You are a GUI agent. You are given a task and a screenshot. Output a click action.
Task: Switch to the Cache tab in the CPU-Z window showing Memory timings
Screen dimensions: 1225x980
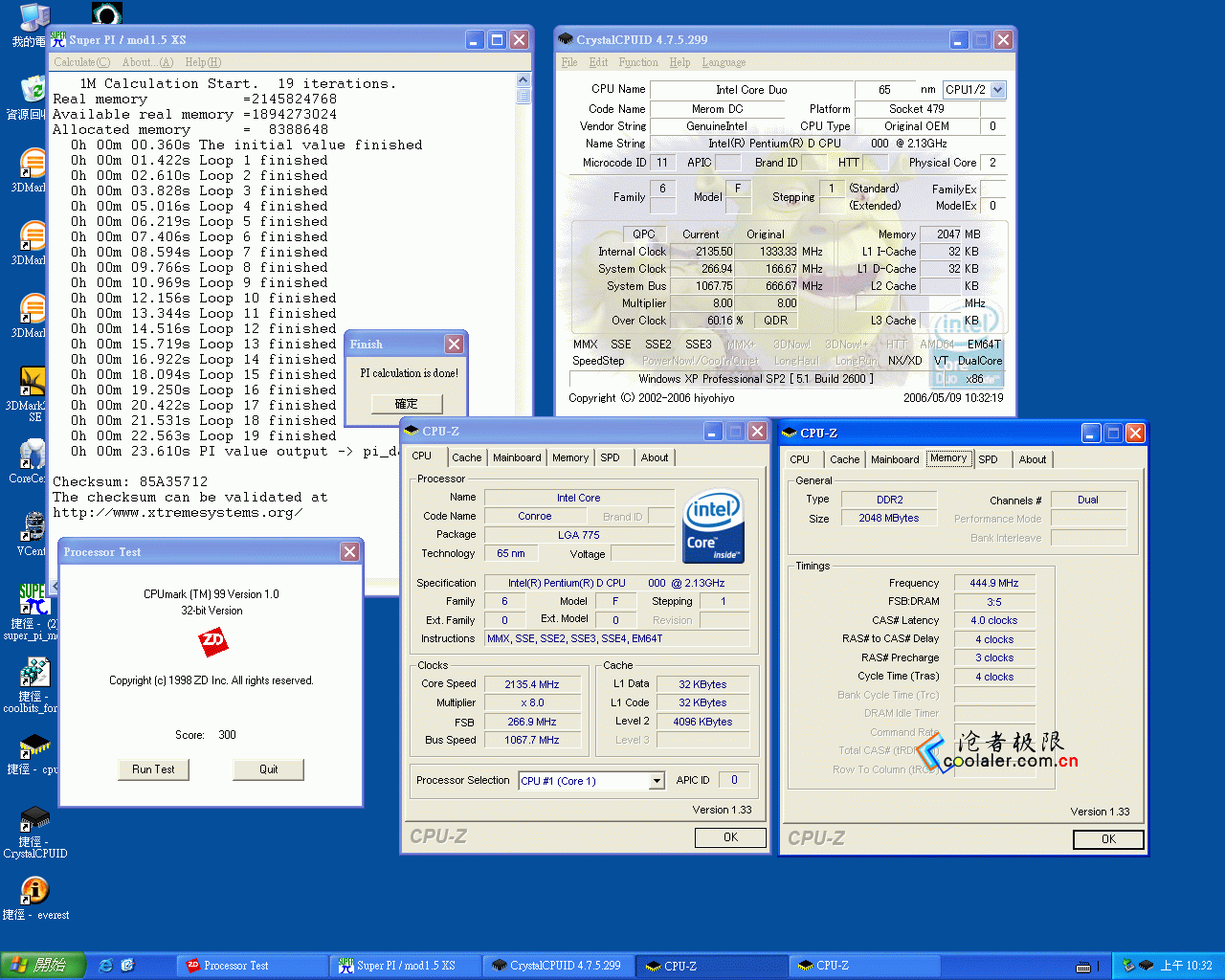click(x=844, y=459)
